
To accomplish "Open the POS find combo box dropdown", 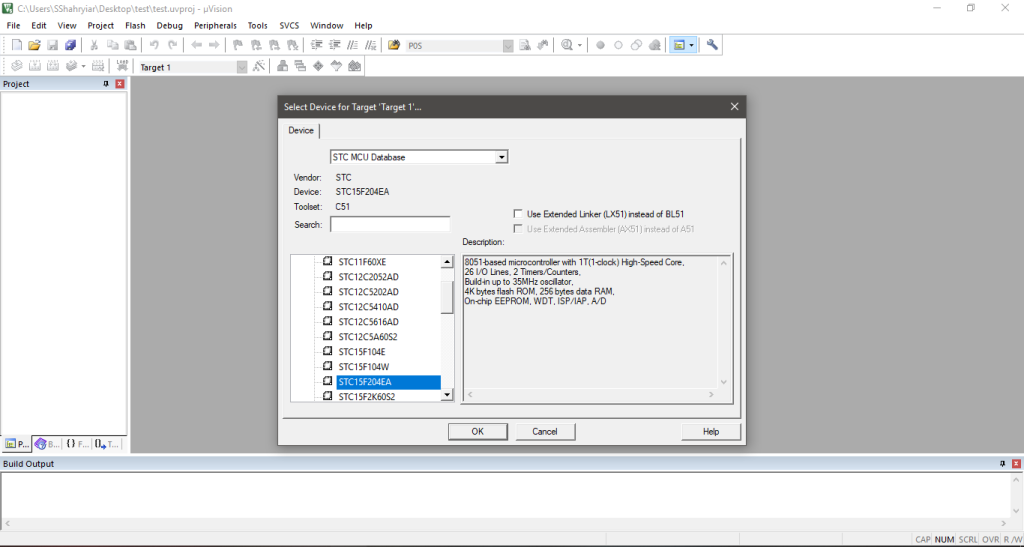I will coord(507,45).
